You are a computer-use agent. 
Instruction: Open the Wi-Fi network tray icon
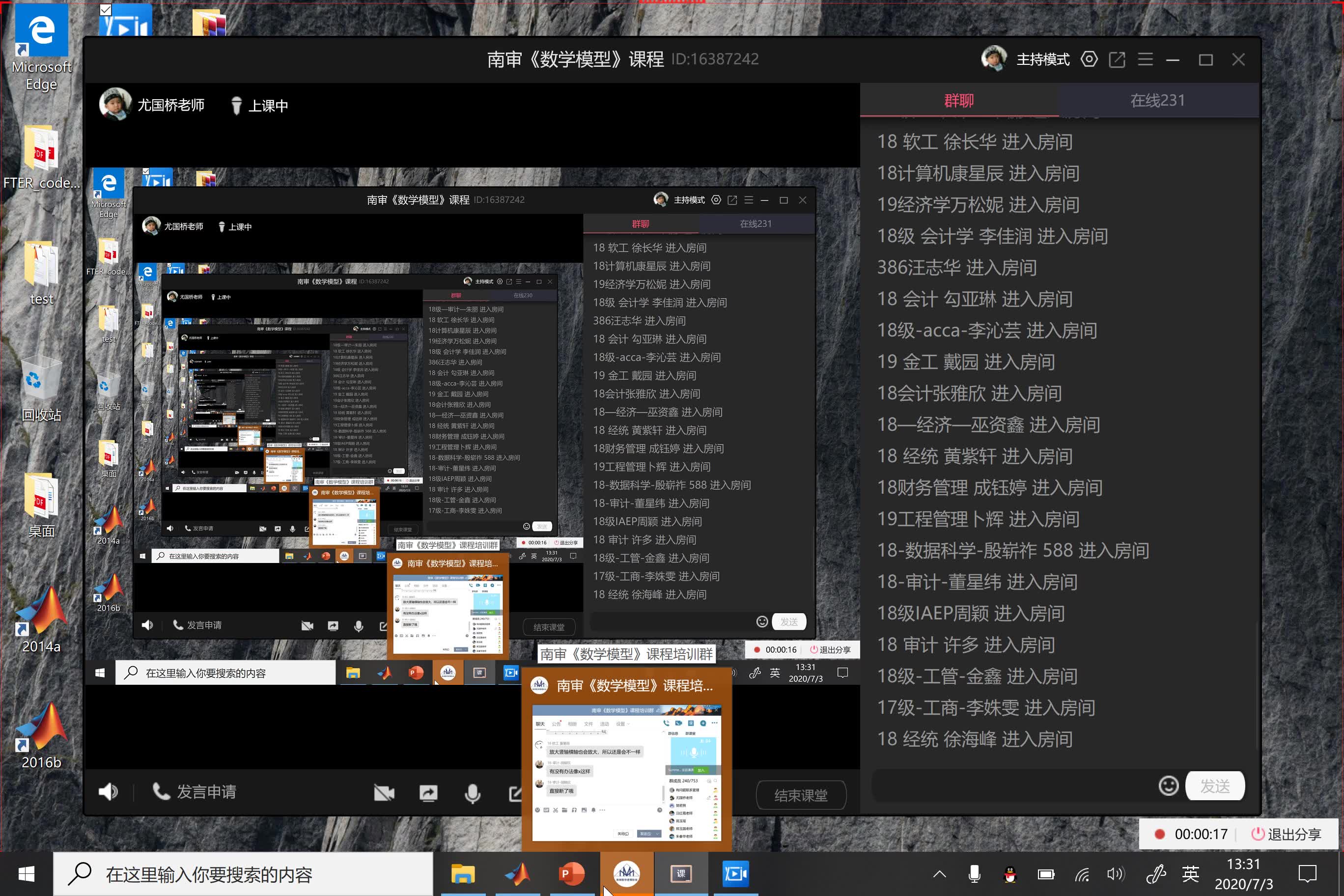point(1081,874)
